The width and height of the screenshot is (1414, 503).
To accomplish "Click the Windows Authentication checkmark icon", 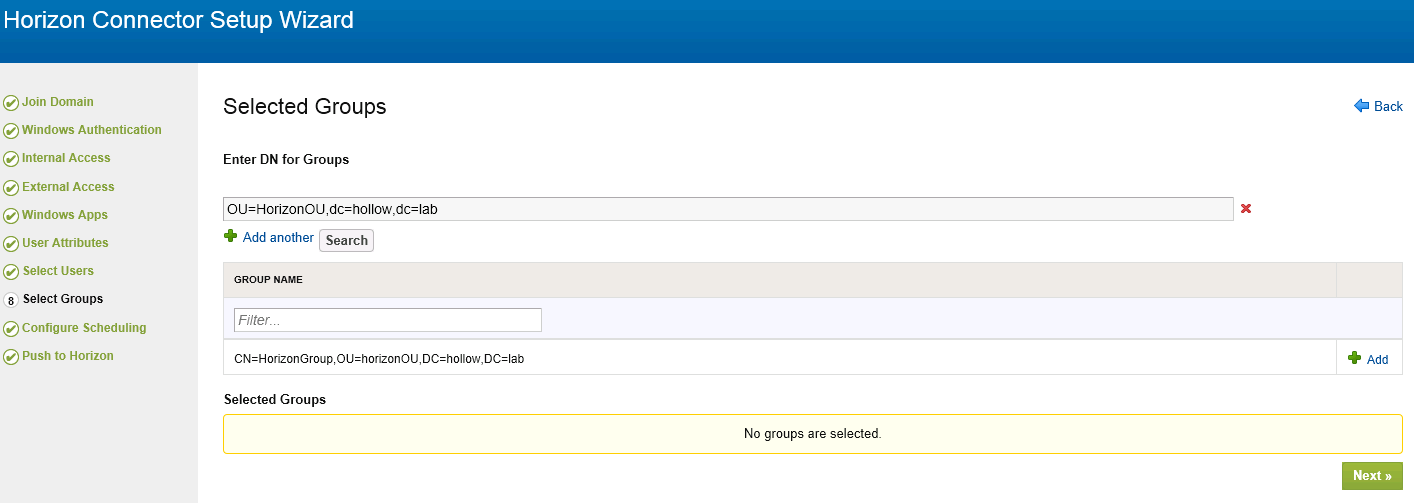I will pos(11,130).
